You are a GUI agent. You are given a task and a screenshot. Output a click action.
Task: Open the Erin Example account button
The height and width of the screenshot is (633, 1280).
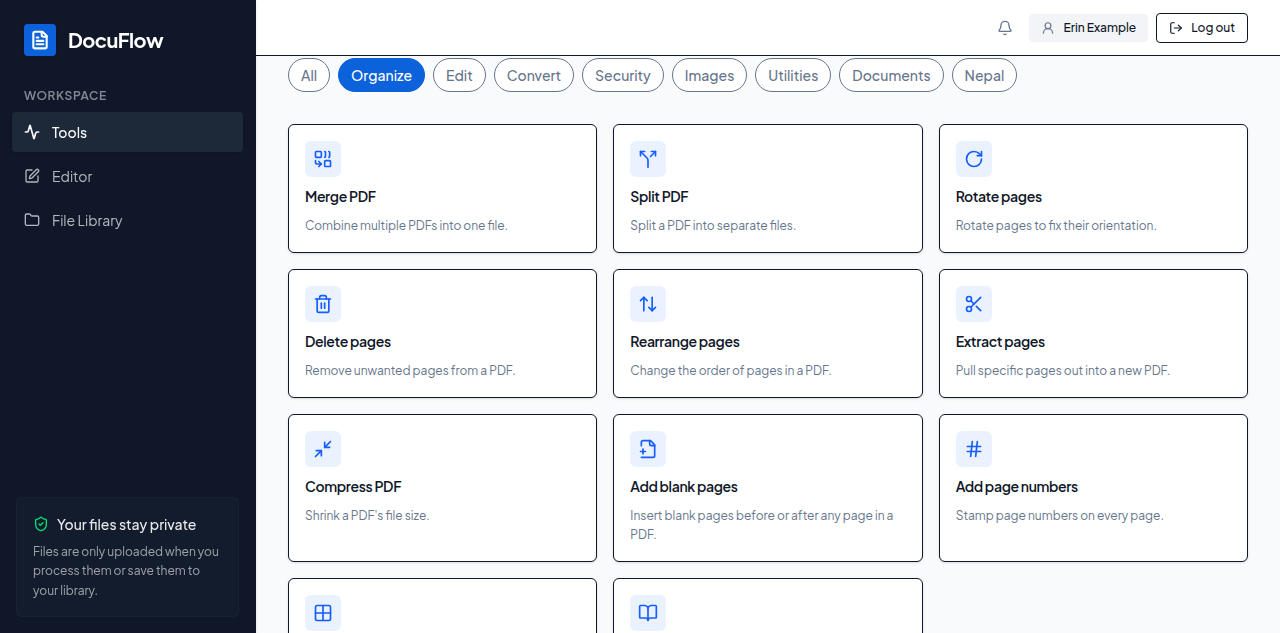(1088, 28)
